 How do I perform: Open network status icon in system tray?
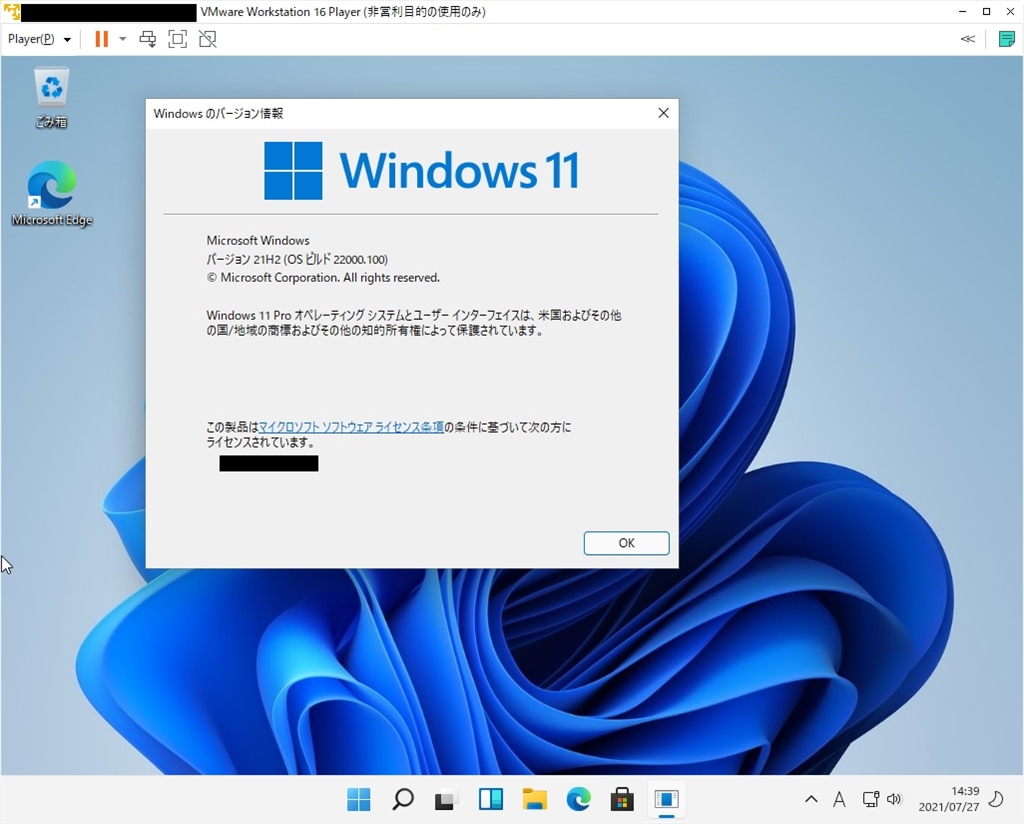(x=871, y=799)
